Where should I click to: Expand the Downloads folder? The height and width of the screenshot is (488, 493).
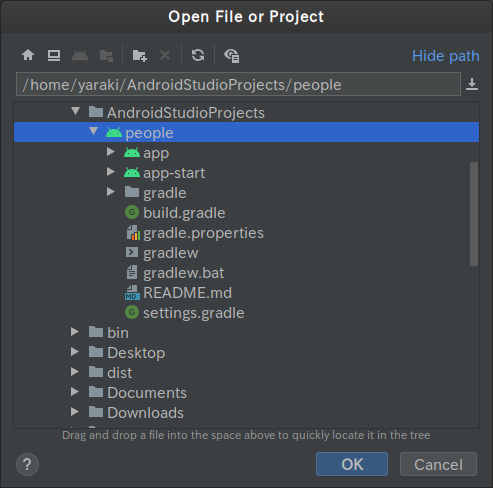point(75,412)
